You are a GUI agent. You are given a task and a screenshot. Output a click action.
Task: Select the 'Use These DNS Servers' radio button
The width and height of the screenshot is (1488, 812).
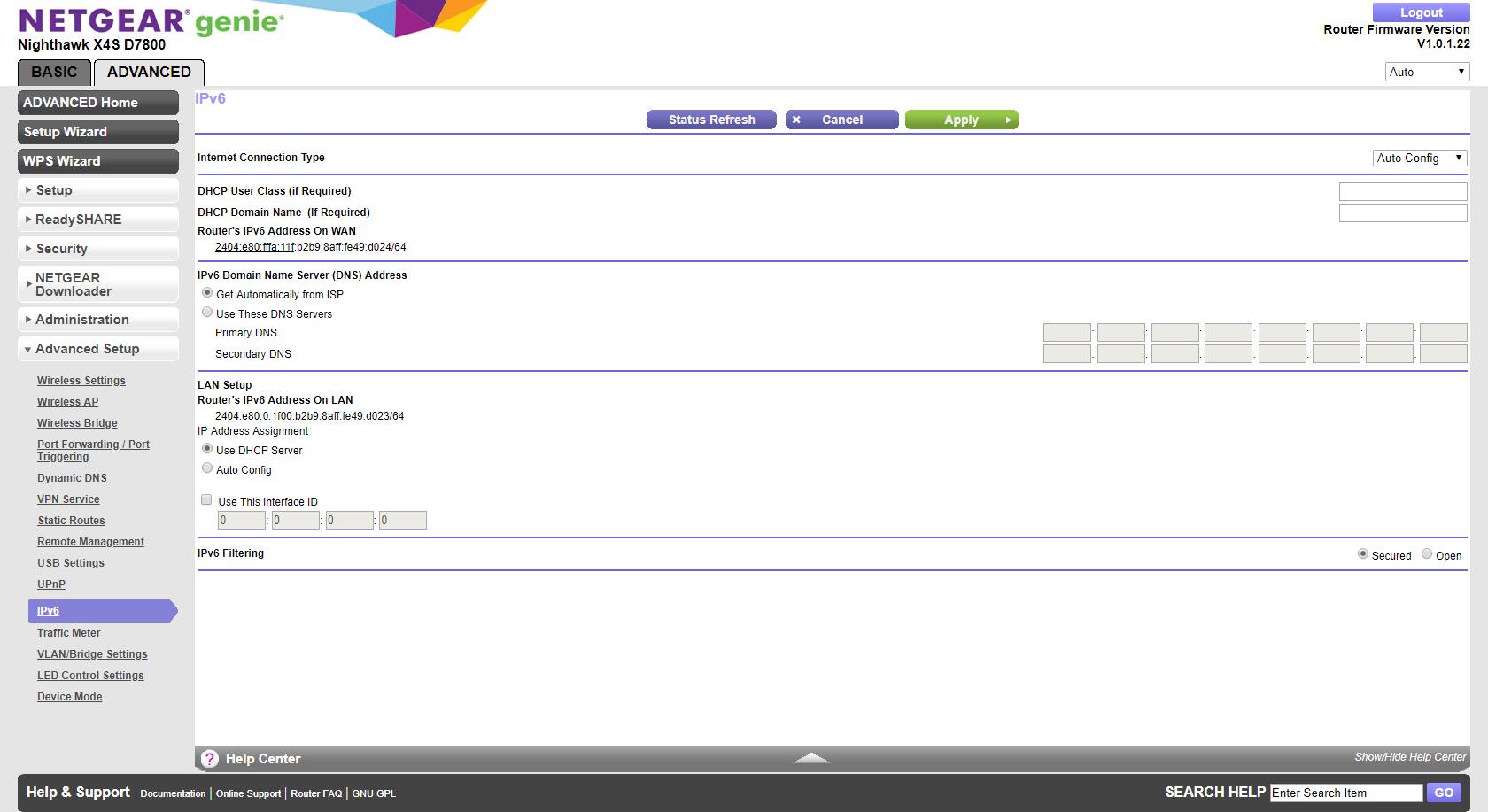point(207,313)
